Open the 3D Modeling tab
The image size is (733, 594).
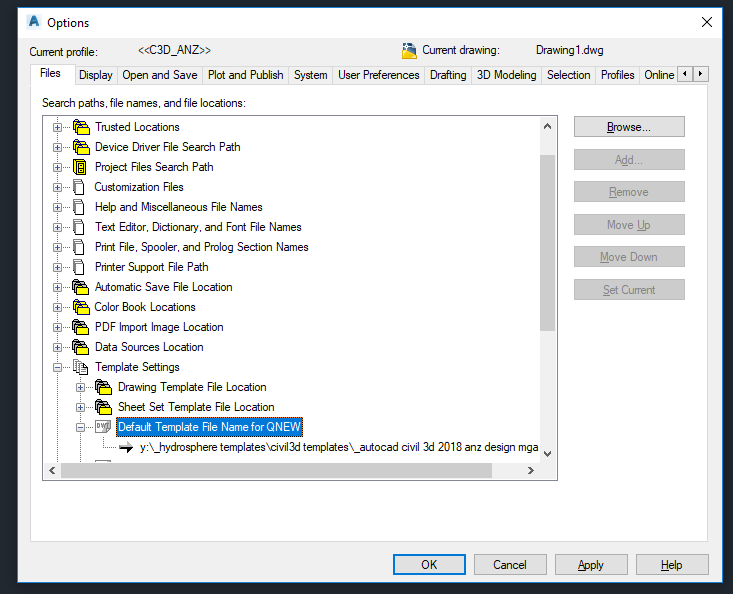pyautogui.click(x=507, y=75)
